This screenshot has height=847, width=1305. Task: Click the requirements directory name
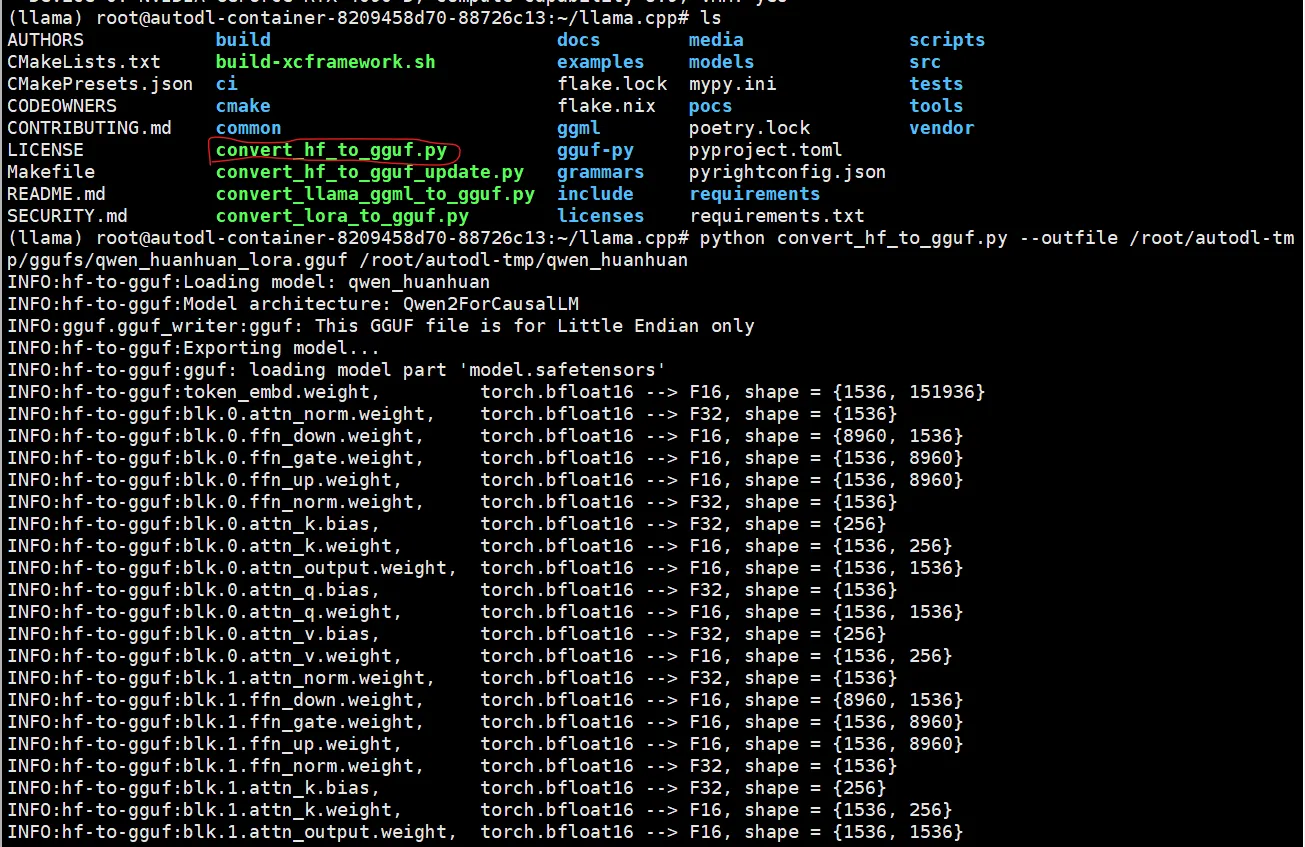755,194
